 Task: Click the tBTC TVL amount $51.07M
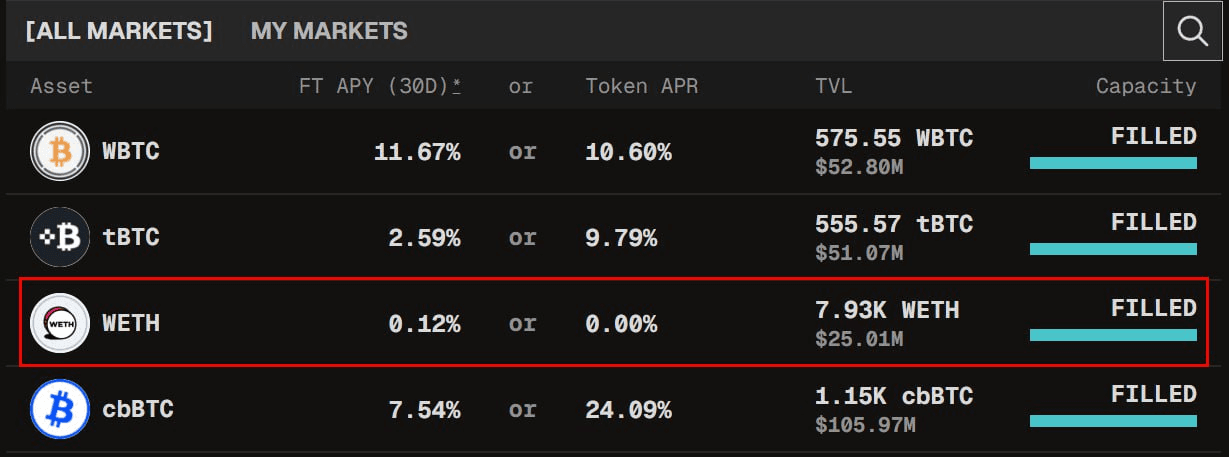859,254
